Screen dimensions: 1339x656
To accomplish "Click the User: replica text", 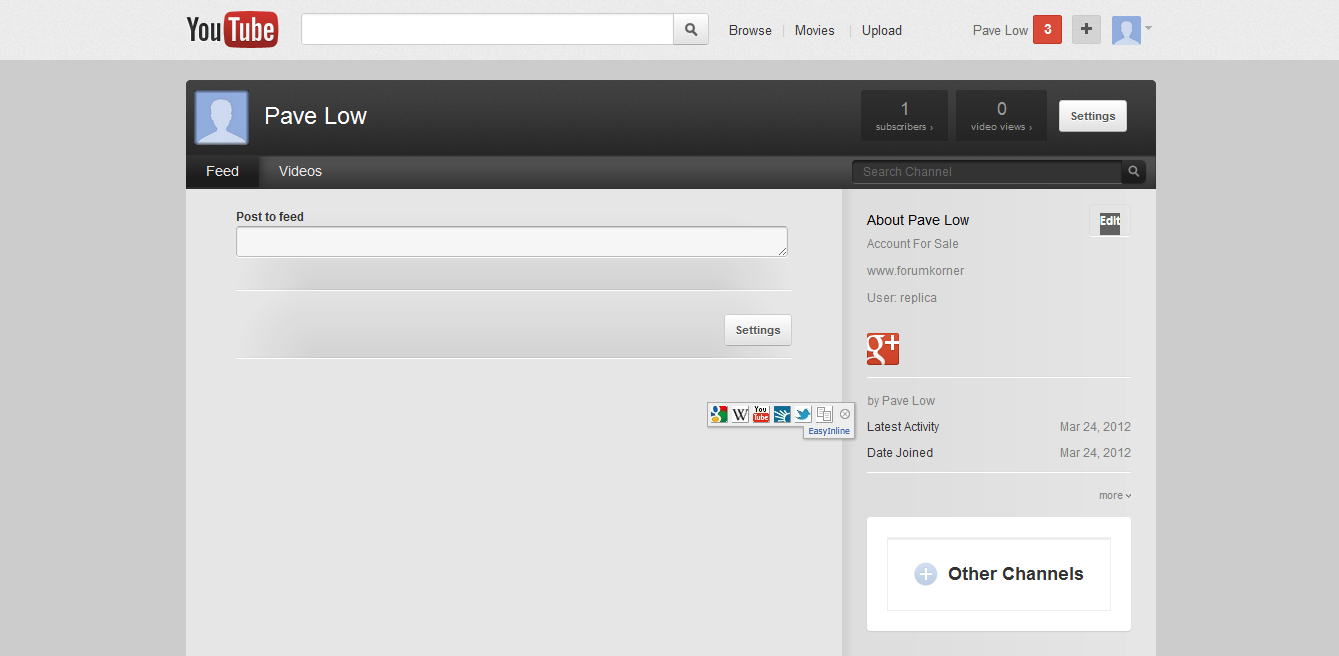I will click(x=902, y=298).
